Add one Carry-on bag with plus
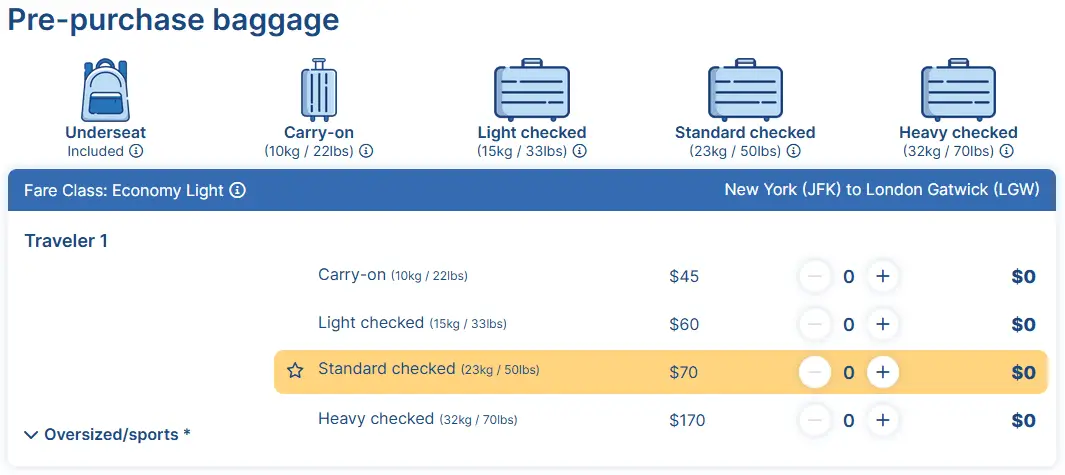The width and height of the screenshot is (1065, 475). point(882,276)
